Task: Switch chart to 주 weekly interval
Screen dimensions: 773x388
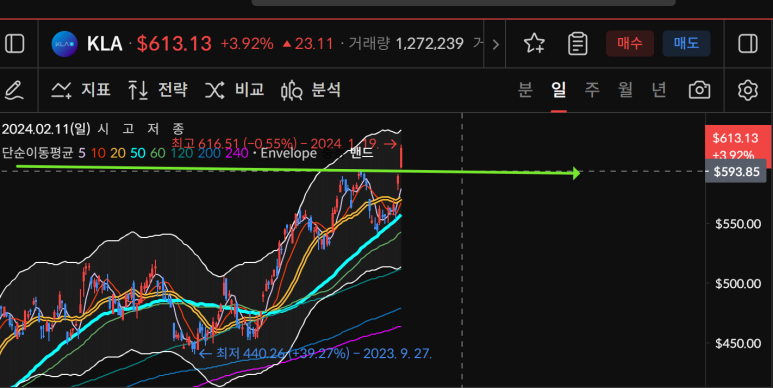Action: click(x=592, y=90)
